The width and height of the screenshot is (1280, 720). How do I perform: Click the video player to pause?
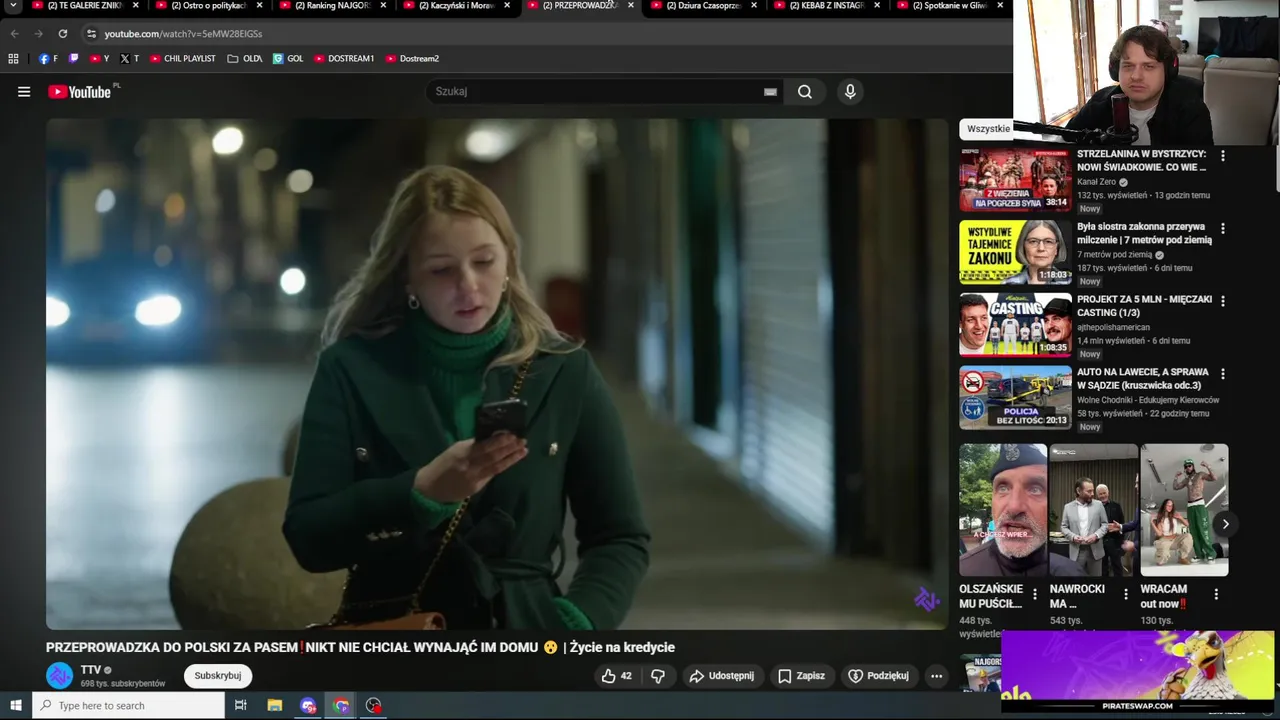(x=497, y=374)
